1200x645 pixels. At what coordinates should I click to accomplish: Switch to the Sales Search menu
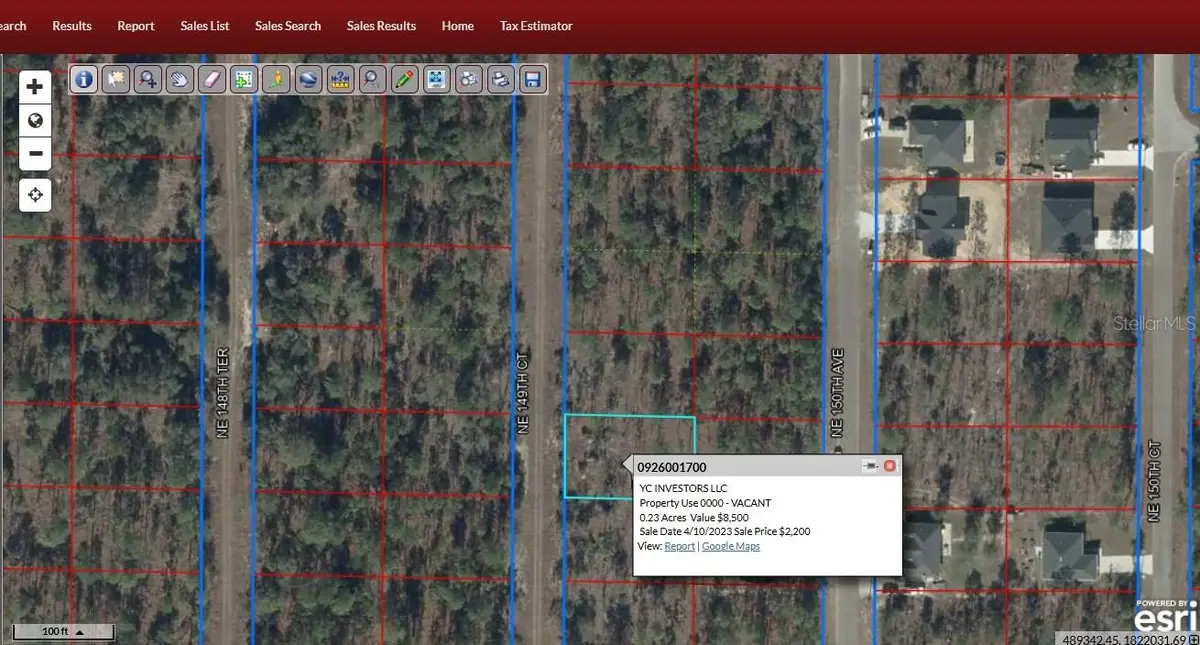pyautogui.click(x=288, y=25)
